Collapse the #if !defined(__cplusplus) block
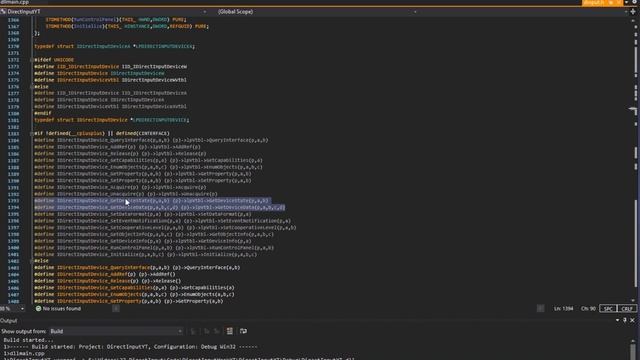640x360 pixels. 31,133
